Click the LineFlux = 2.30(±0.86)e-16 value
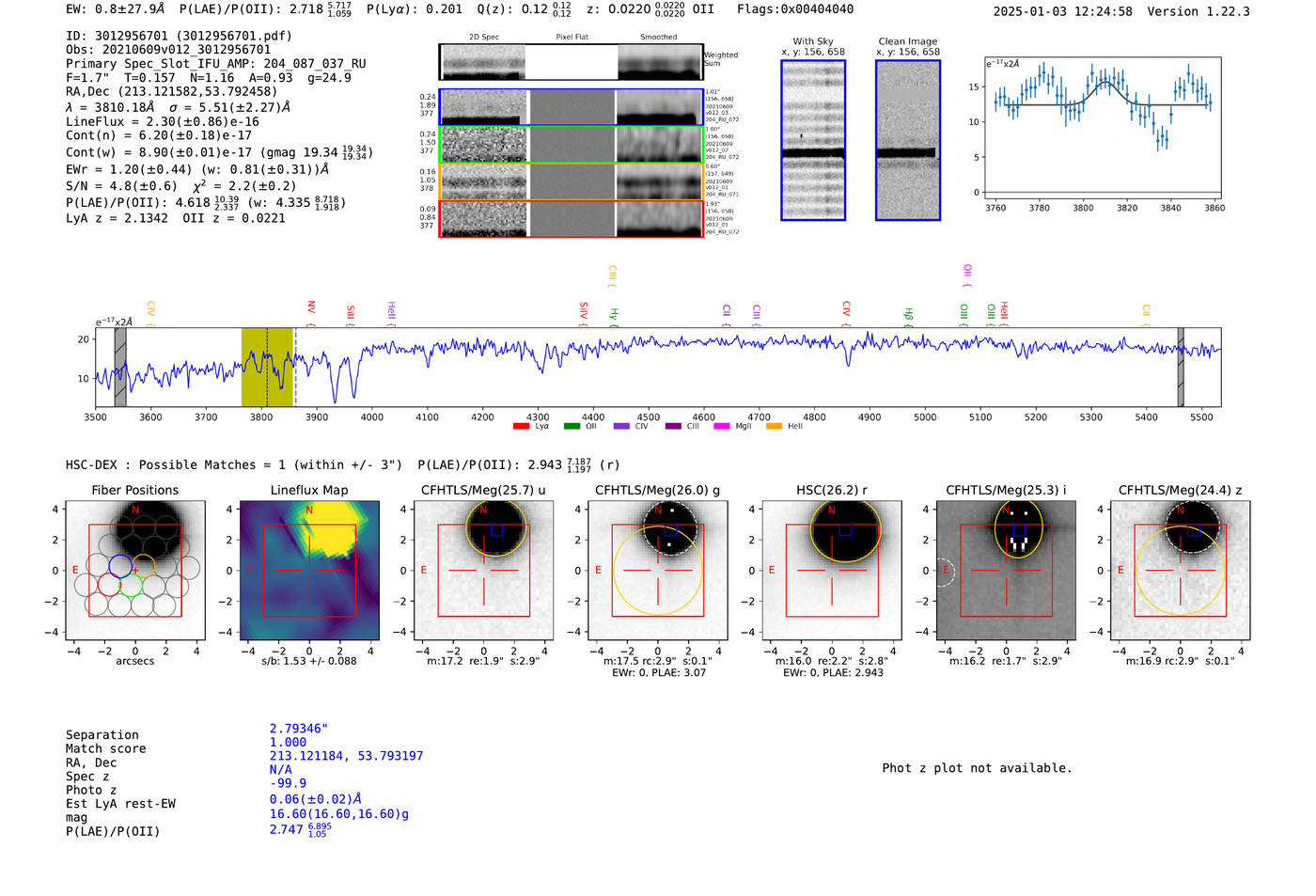The image size is (1316, 896). 163,122
